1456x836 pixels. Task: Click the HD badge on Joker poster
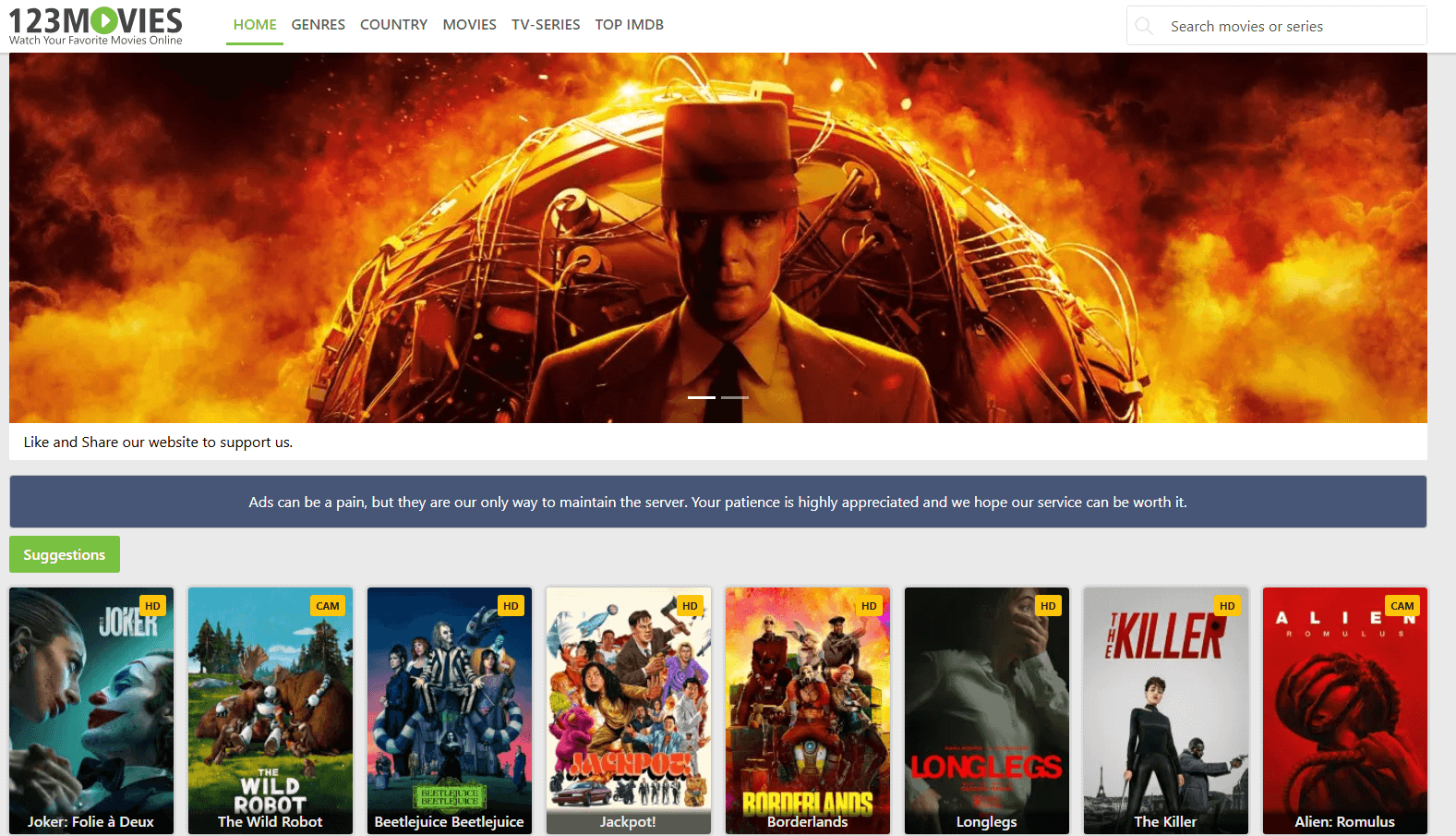152,606
